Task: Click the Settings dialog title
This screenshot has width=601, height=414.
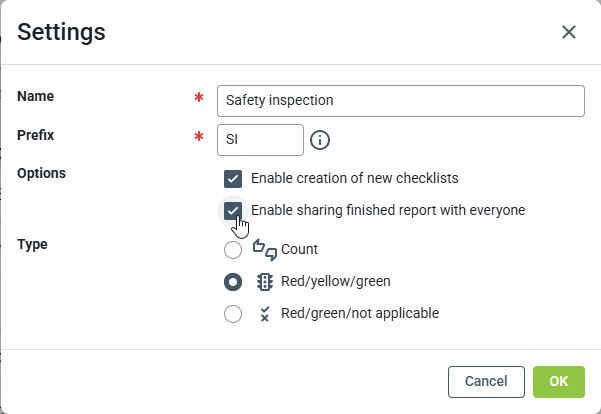Action: 62,32
